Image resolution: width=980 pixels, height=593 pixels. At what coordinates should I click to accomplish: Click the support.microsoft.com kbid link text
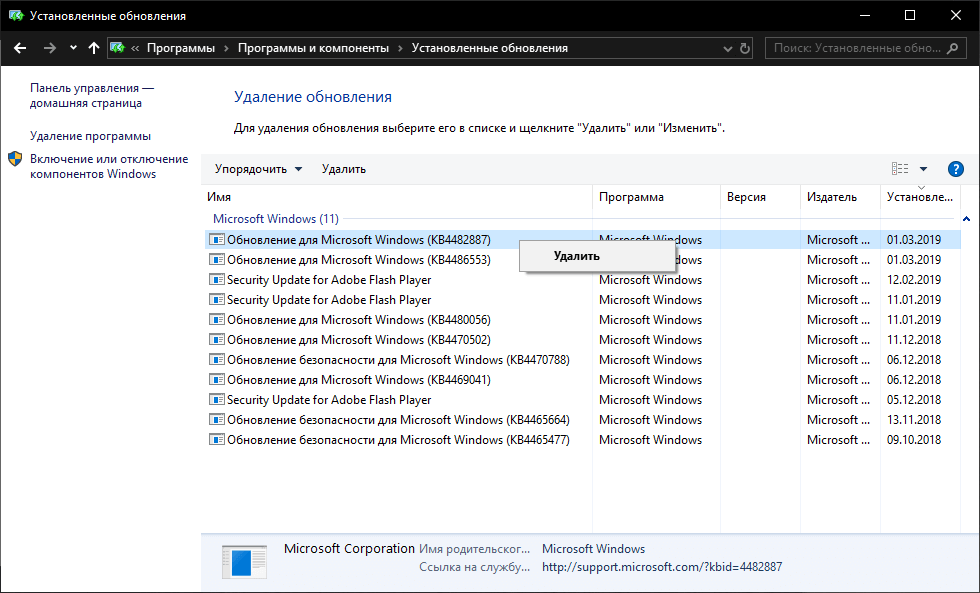pos(662,567)
